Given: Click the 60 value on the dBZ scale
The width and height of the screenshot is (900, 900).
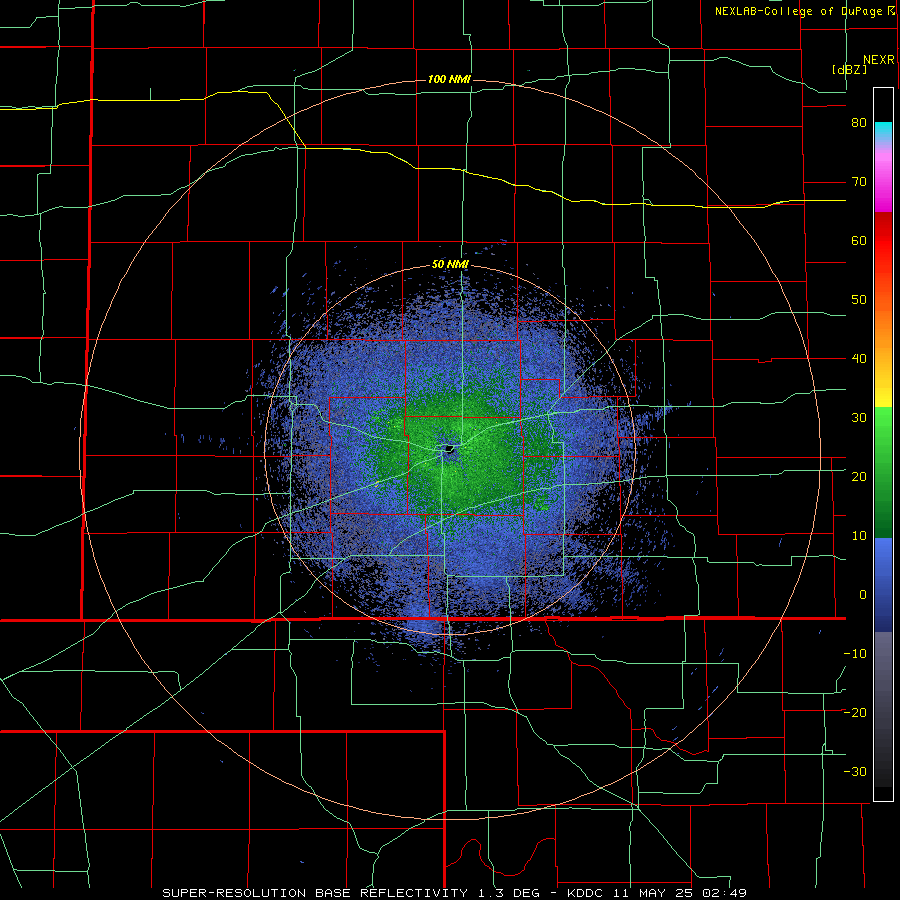Looking at the screenshot, I should tap(859, 240).
